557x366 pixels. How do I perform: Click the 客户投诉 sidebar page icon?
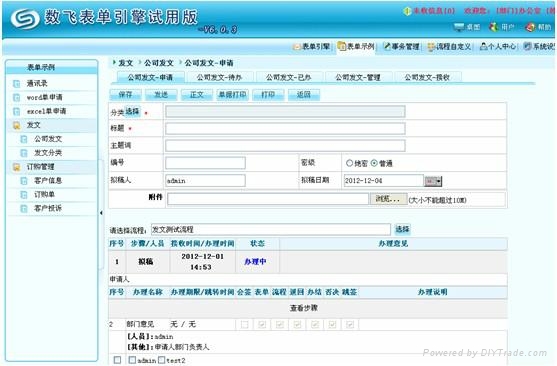pos(24,209)
